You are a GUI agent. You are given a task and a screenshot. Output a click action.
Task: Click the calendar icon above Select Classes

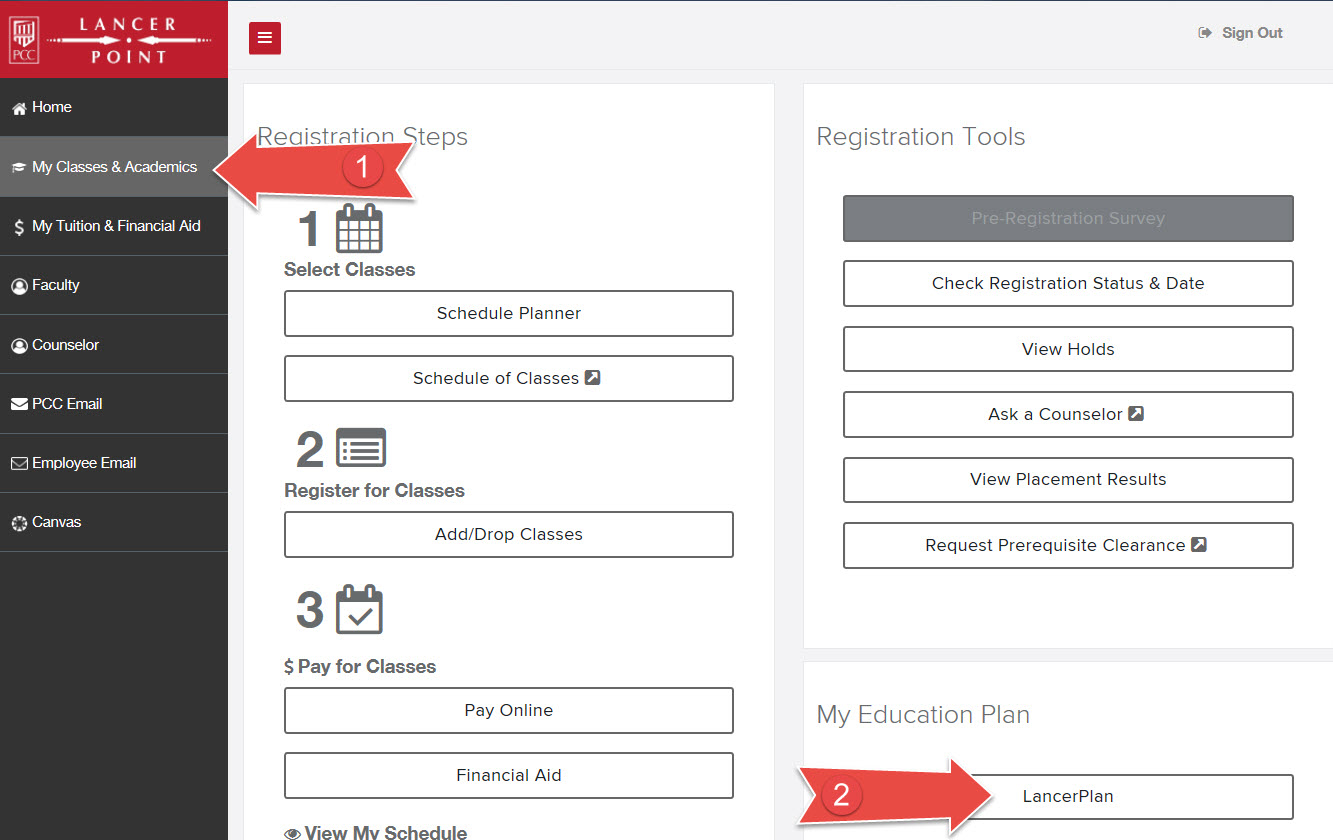tap(359, 229)
